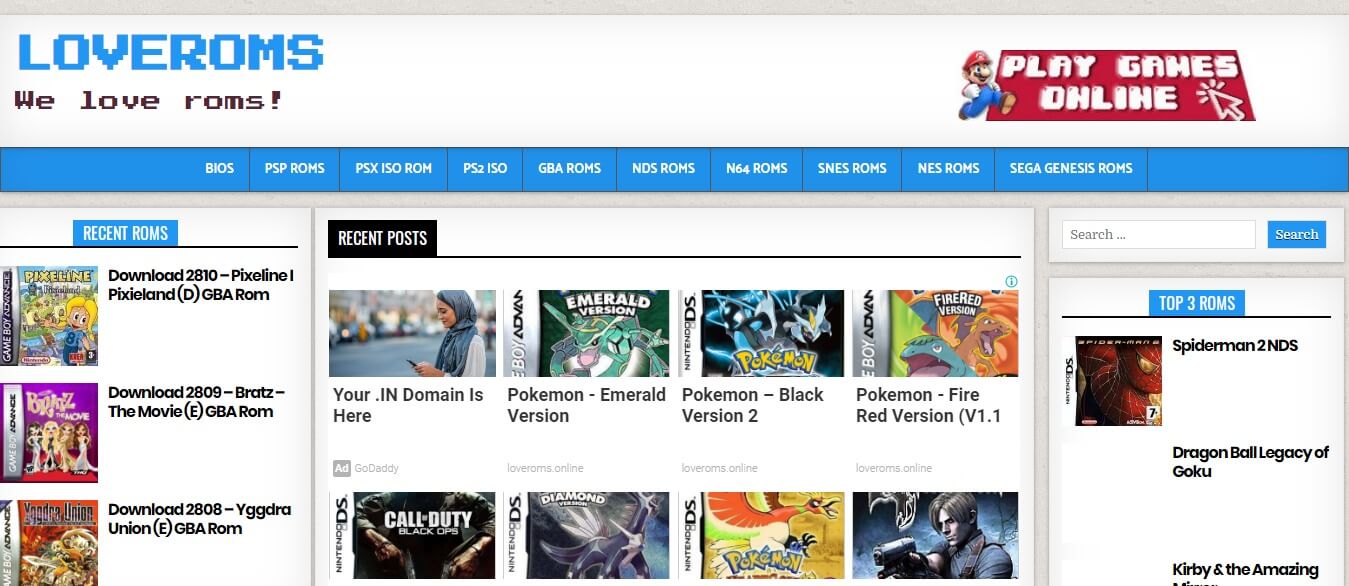Screen dimensions: 1349x586
Task: Click the Pixeline I Pixieland box art thumbnail
Action: pyautogui.click(x=50, y=315)
